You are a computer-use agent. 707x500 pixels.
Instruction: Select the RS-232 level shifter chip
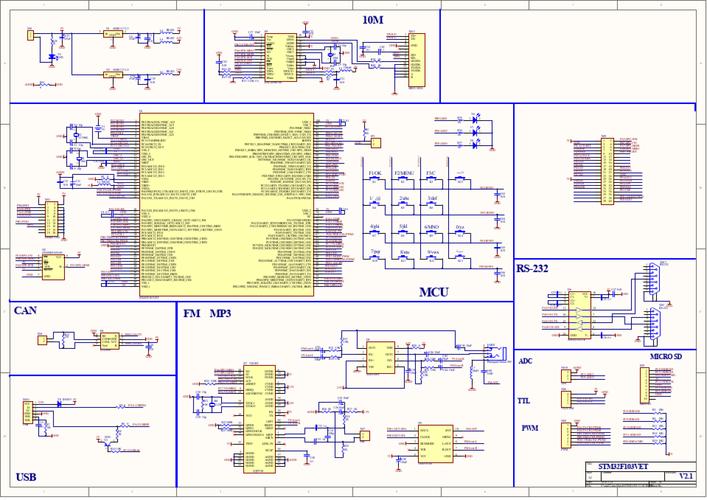[579, 315]
